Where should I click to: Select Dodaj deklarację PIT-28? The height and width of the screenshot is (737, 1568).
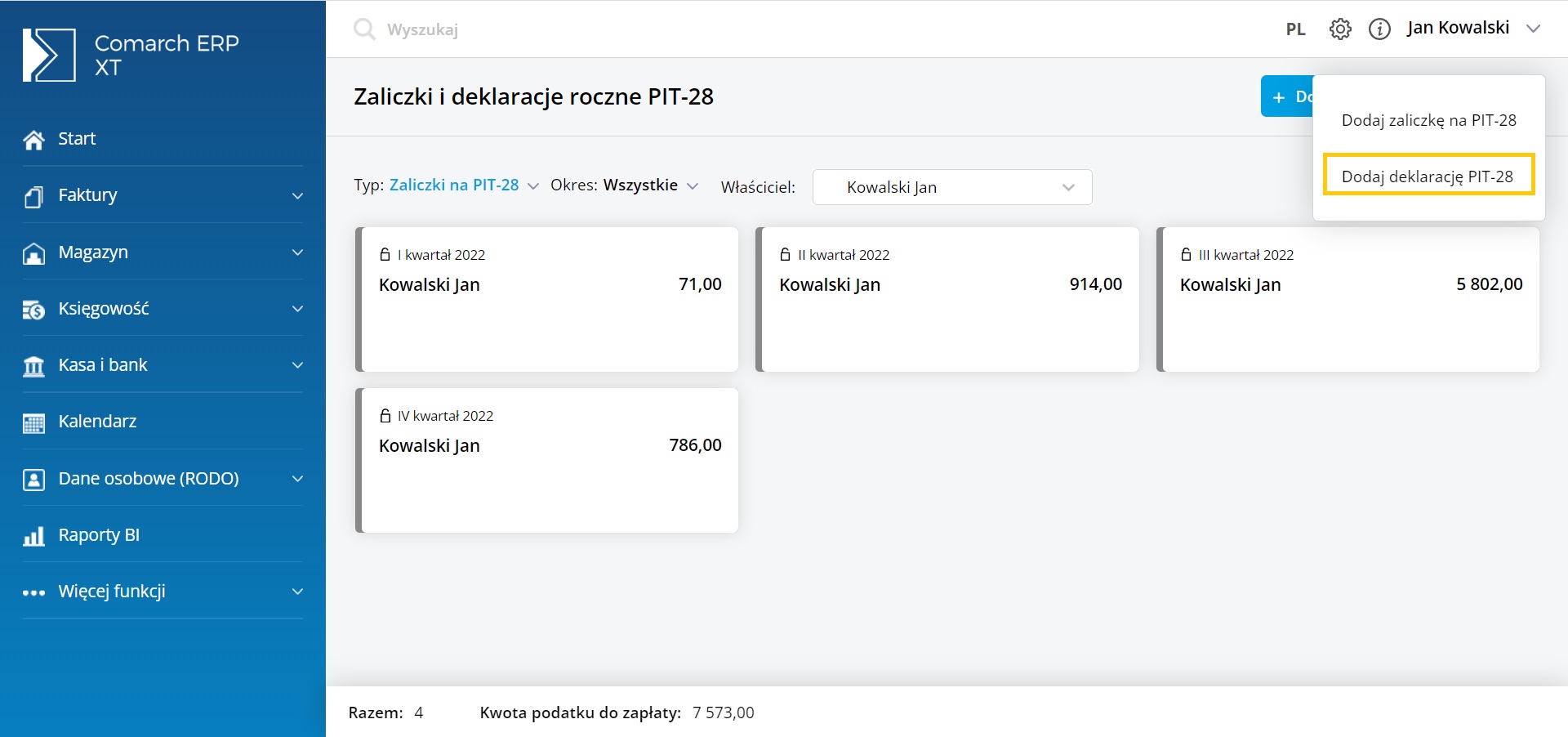[1427, 176]
